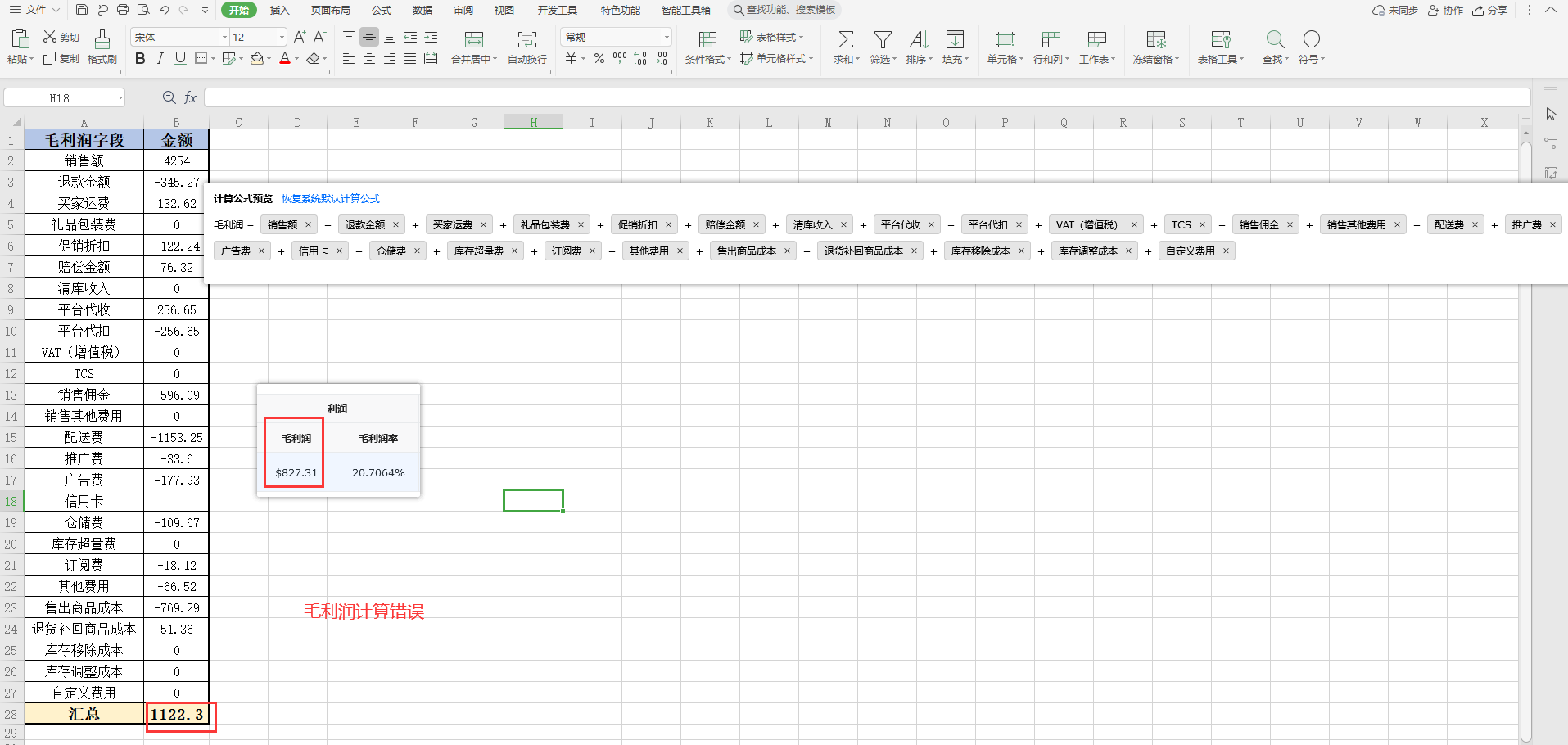Open the font size dropdown showing 12
Viewport: 1568px width, 745px height.
pyautogui.click(x=282, y=38)
